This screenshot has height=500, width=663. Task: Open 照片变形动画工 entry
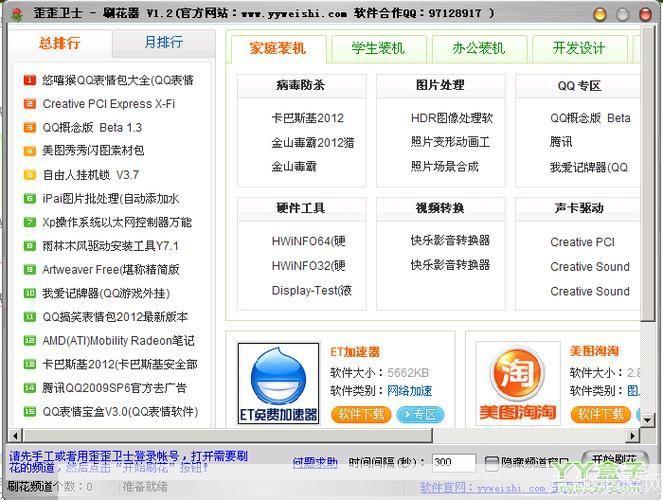pyautogui.click(x=450, y=142)
